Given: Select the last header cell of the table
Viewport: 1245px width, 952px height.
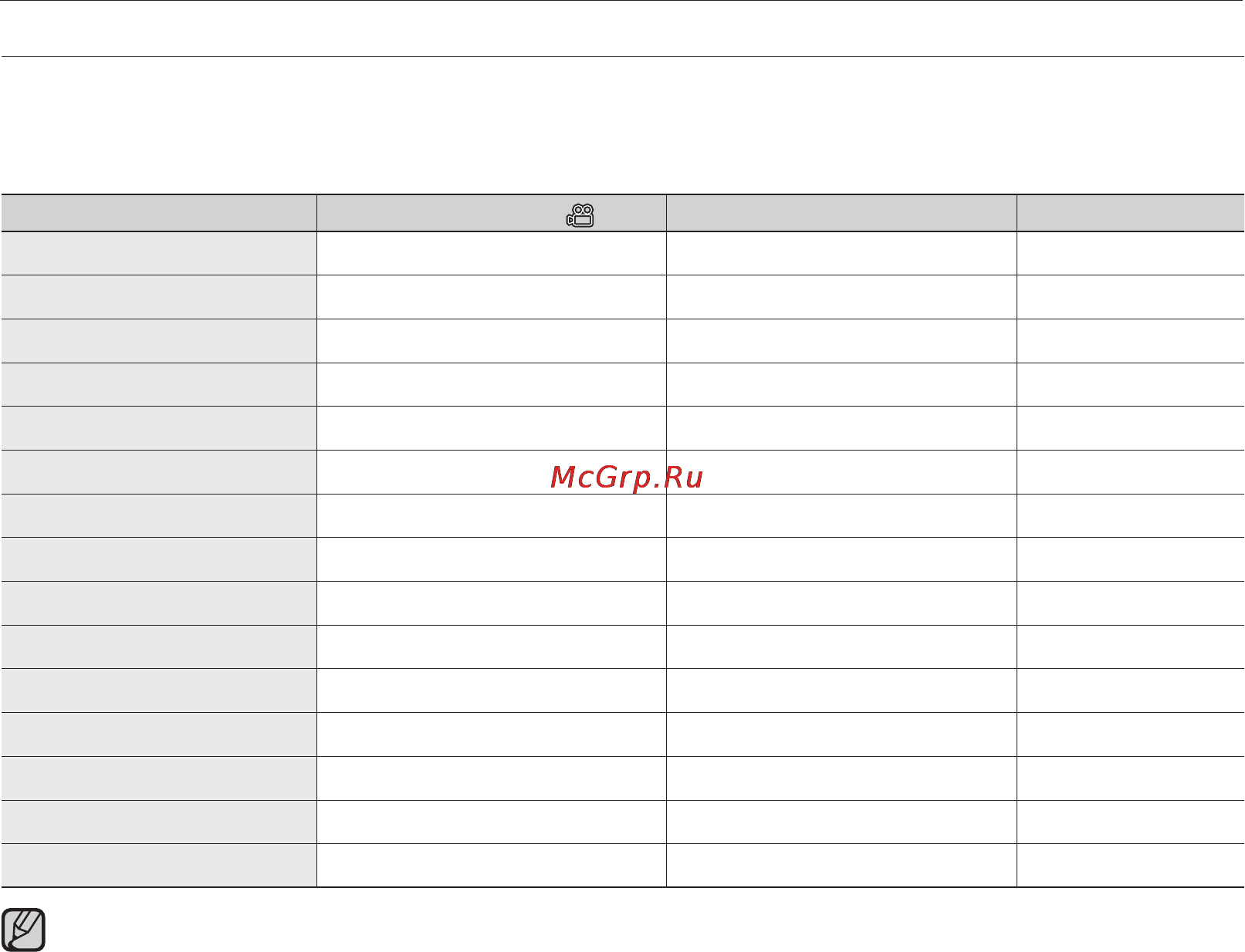Looking at the screenshot, I should 1130,213.
